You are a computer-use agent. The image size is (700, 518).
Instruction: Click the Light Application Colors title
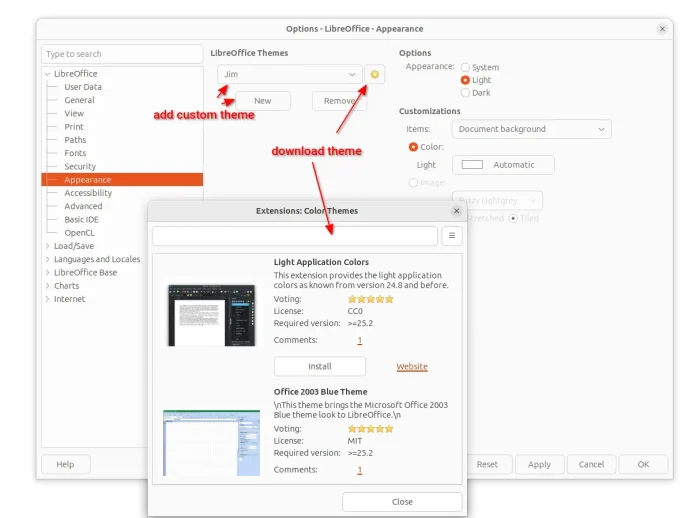click(321, 262)
